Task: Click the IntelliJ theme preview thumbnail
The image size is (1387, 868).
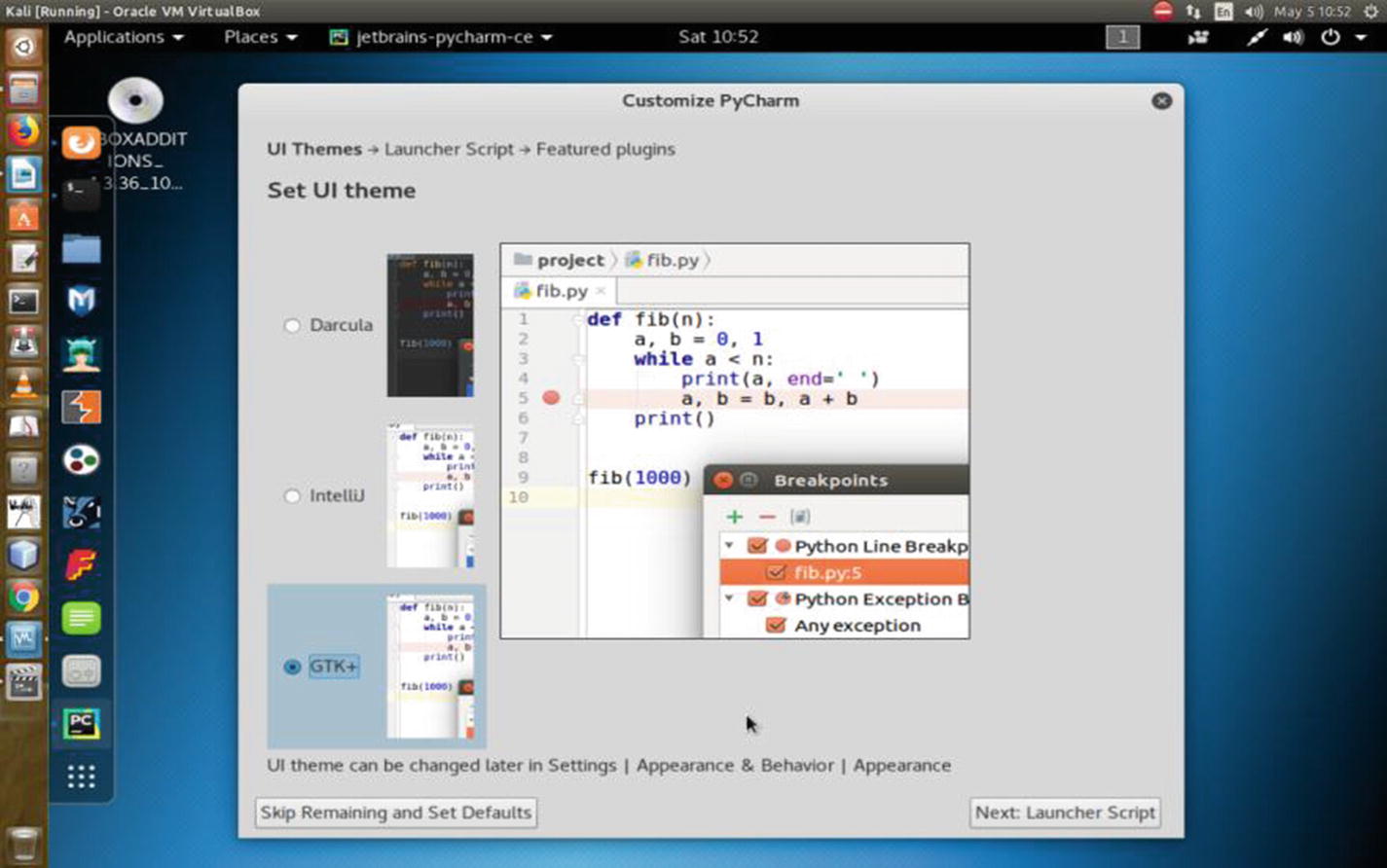Action: (x=430, y=495)
